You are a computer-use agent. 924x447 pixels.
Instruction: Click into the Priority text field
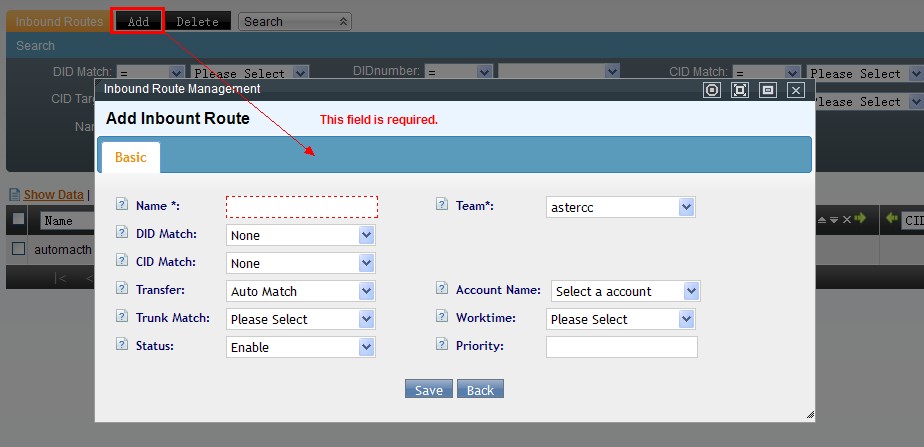(x=621, y=347)
